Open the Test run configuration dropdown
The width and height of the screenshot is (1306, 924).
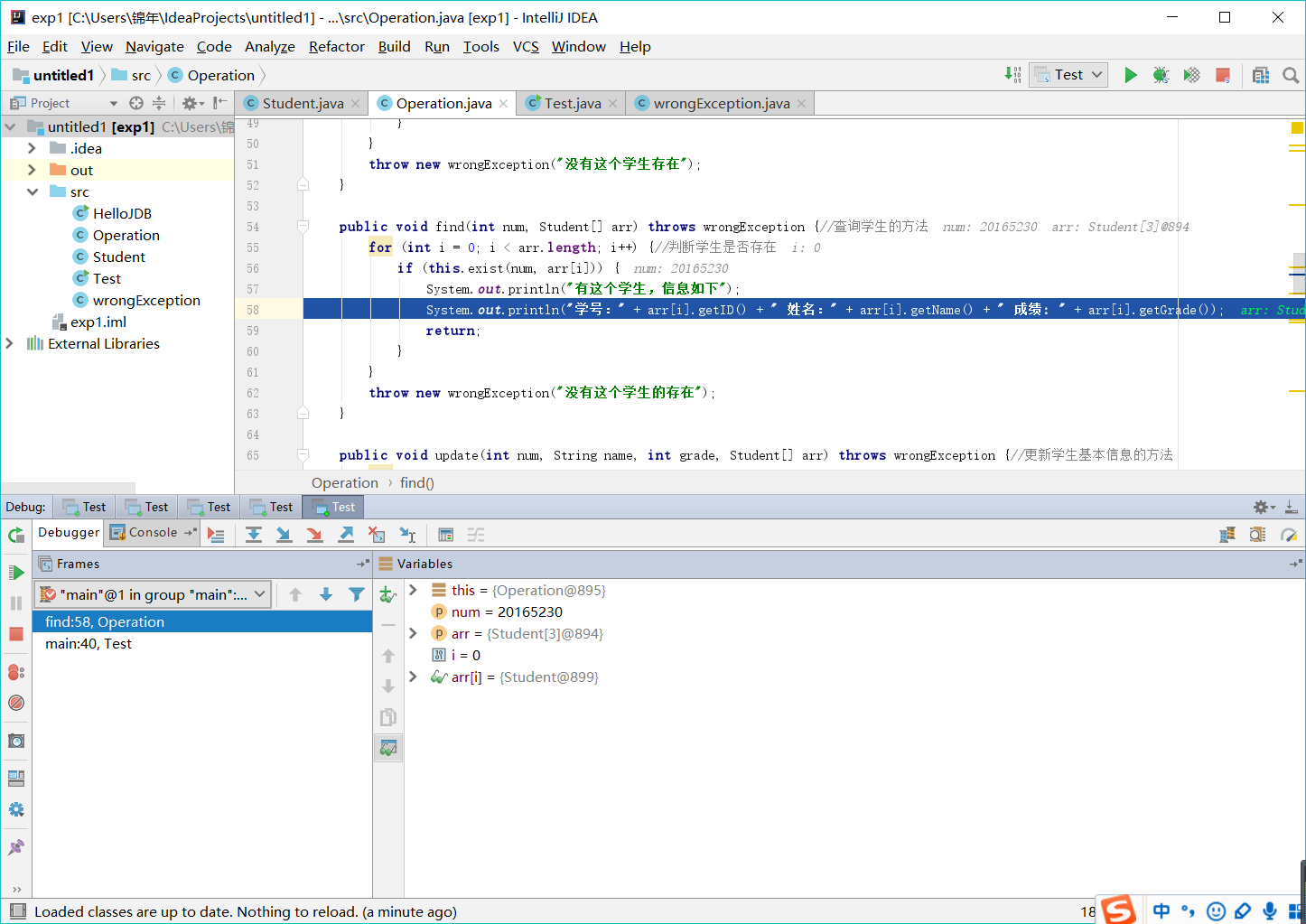[1069, 75]
